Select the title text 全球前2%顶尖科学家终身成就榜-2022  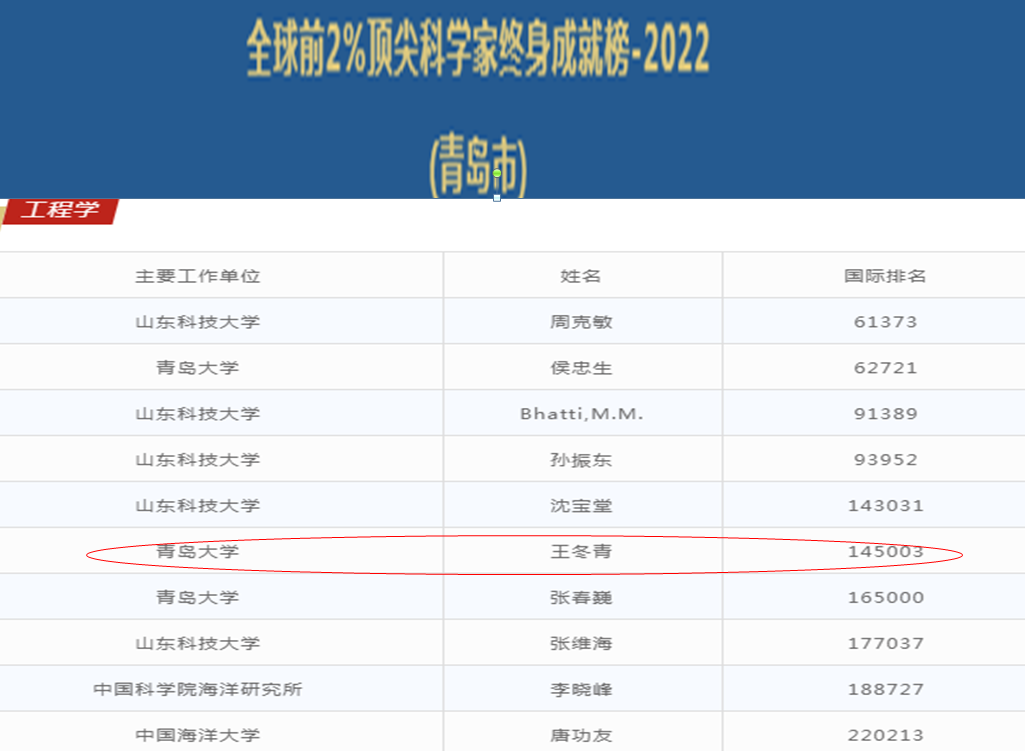click(x=478, y=50)
